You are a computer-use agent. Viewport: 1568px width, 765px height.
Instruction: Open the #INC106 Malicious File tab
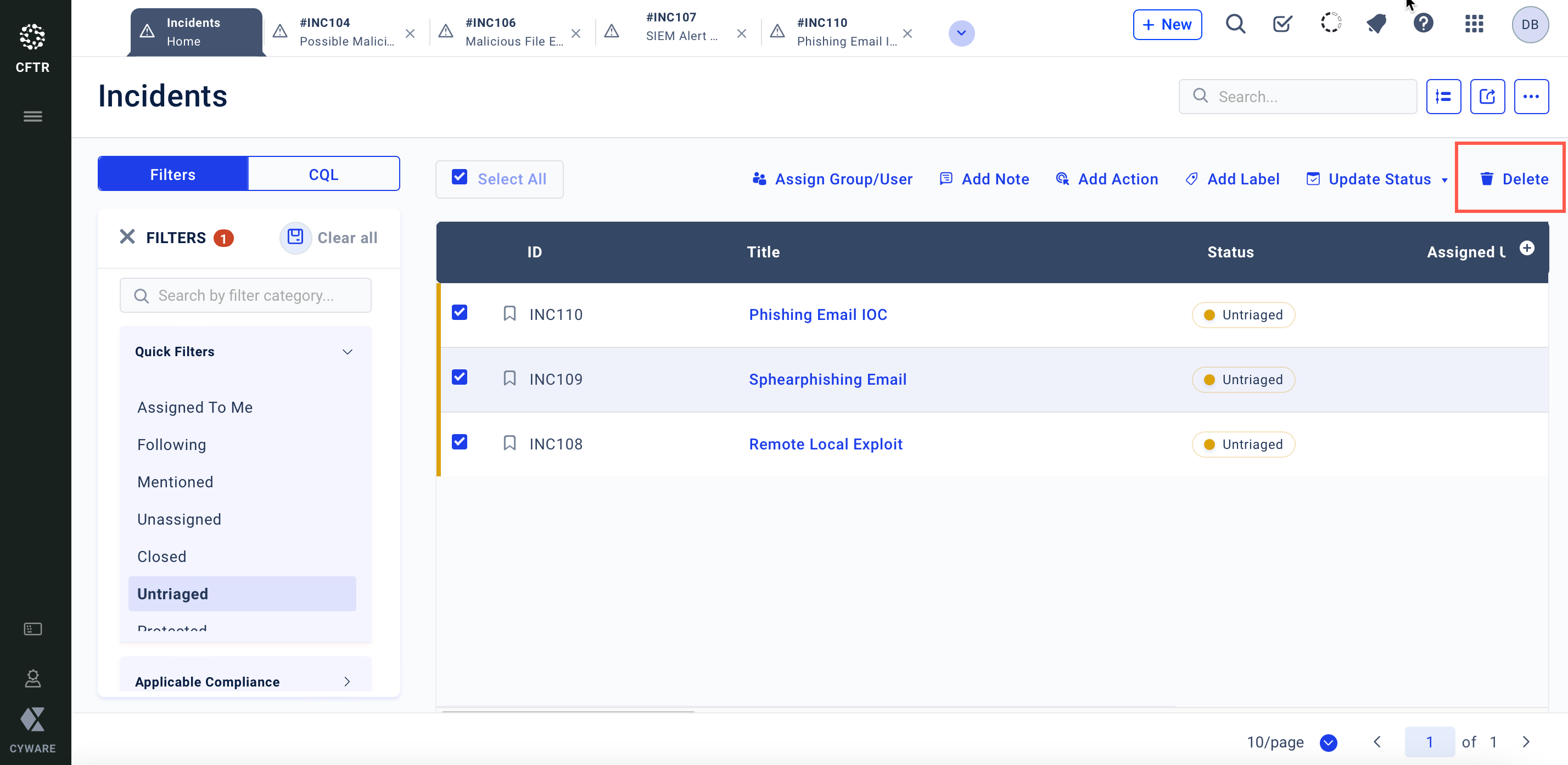(505, 32)
